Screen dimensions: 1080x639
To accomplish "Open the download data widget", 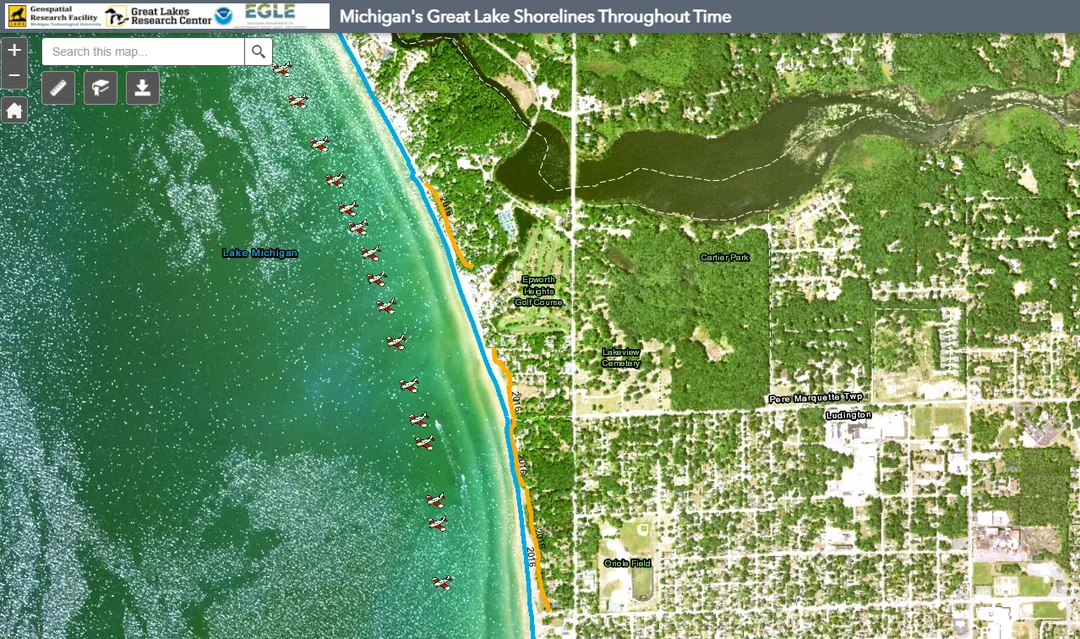I will click(x=143, y=87).
